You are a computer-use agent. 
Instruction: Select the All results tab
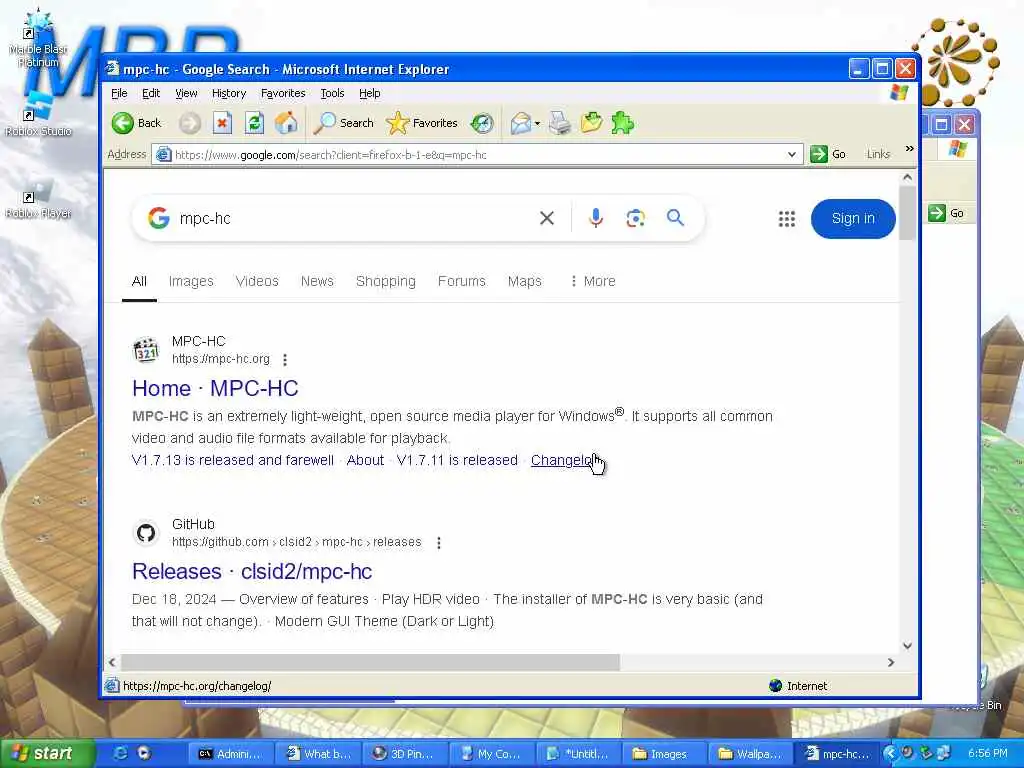[139, 281]
